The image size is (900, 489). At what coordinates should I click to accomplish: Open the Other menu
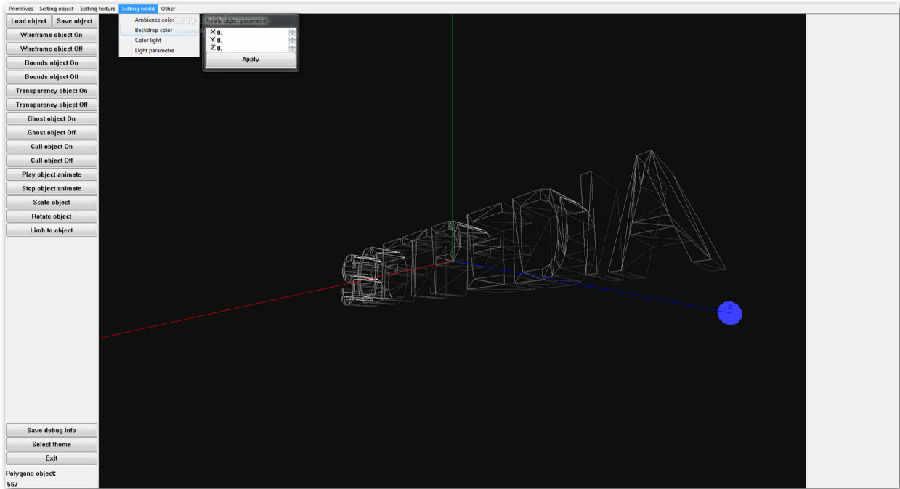coord(168,9)
